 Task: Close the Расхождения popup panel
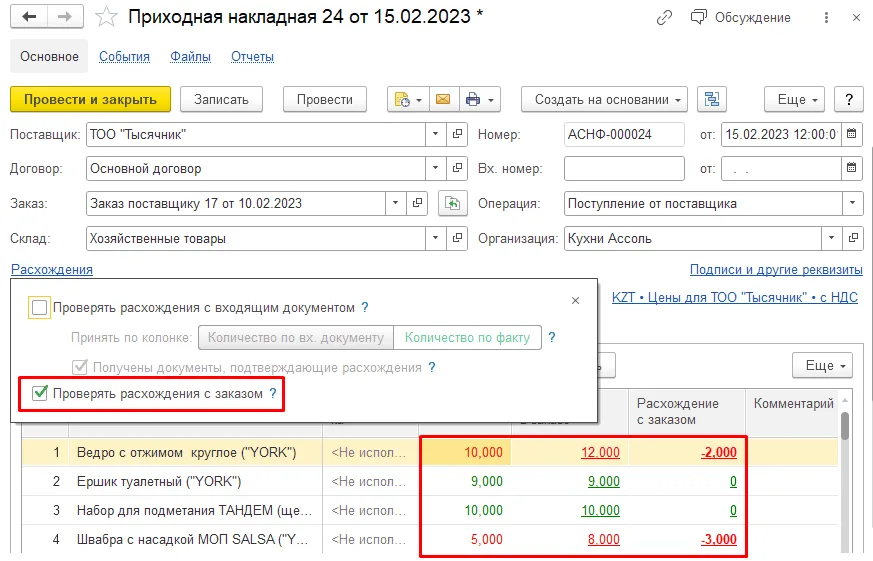coord(576,301)
